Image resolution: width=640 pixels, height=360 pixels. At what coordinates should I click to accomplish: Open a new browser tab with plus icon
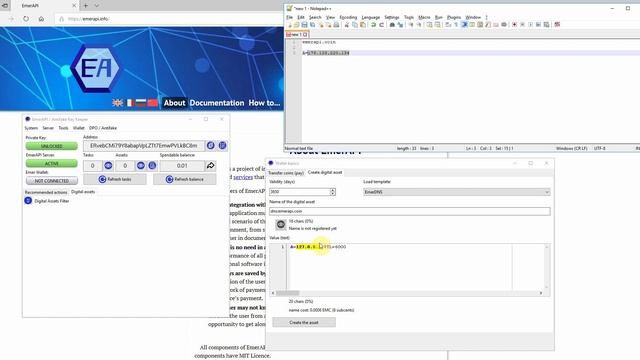tap(86, 6)
